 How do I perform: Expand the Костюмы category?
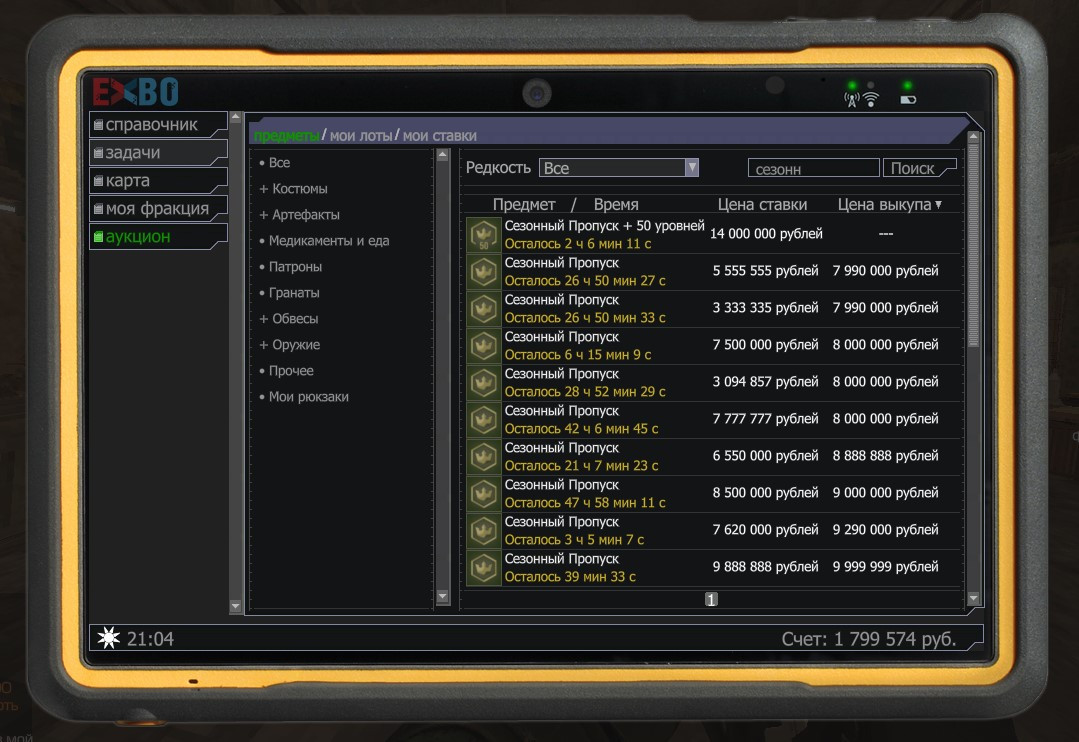[x=293, y=189]
